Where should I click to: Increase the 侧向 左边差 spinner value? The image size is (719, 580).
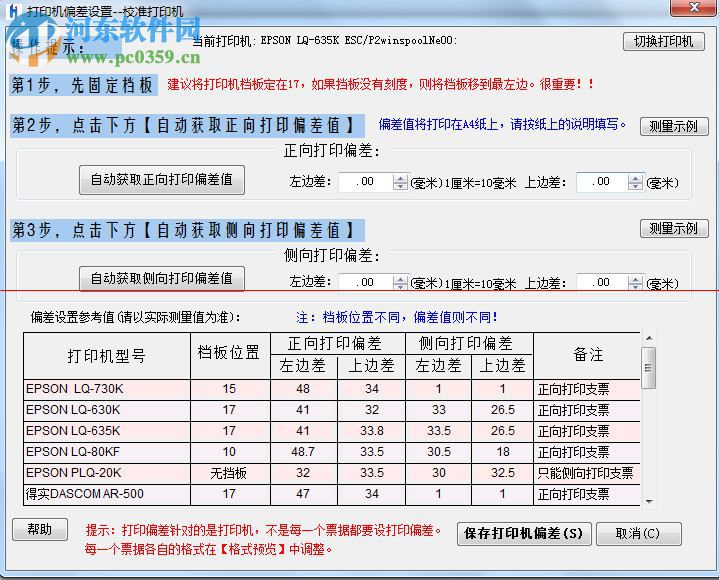(x=400, y=279)
